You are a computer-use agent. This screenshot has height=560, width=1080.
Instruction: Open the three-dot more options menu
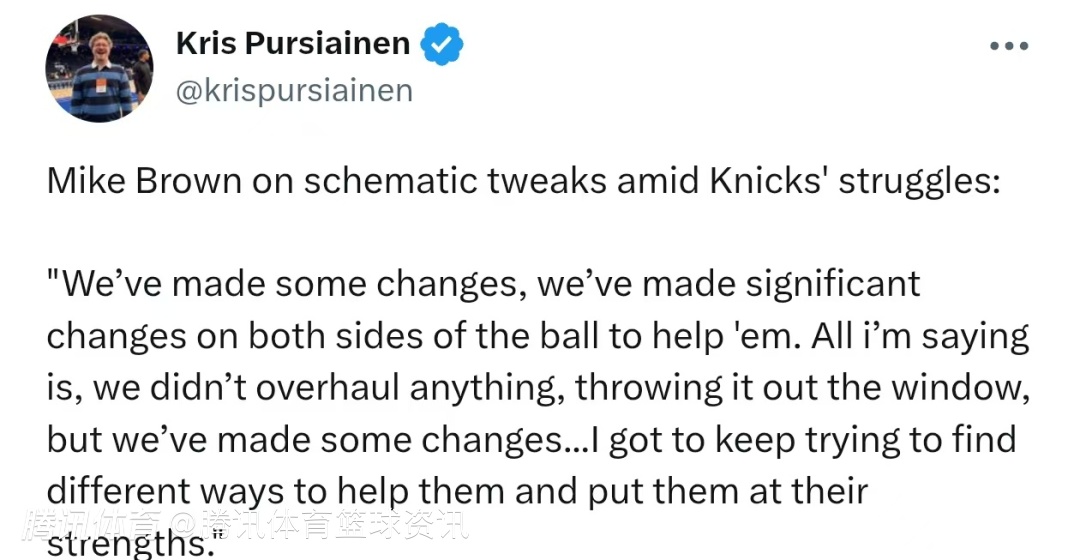pos(1008,46)
